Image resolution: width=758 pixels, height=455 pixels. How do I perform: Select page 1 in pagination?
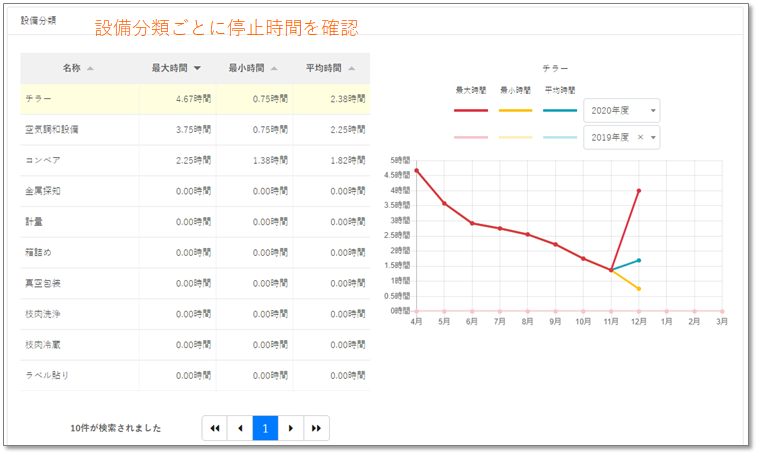point(265,428)
